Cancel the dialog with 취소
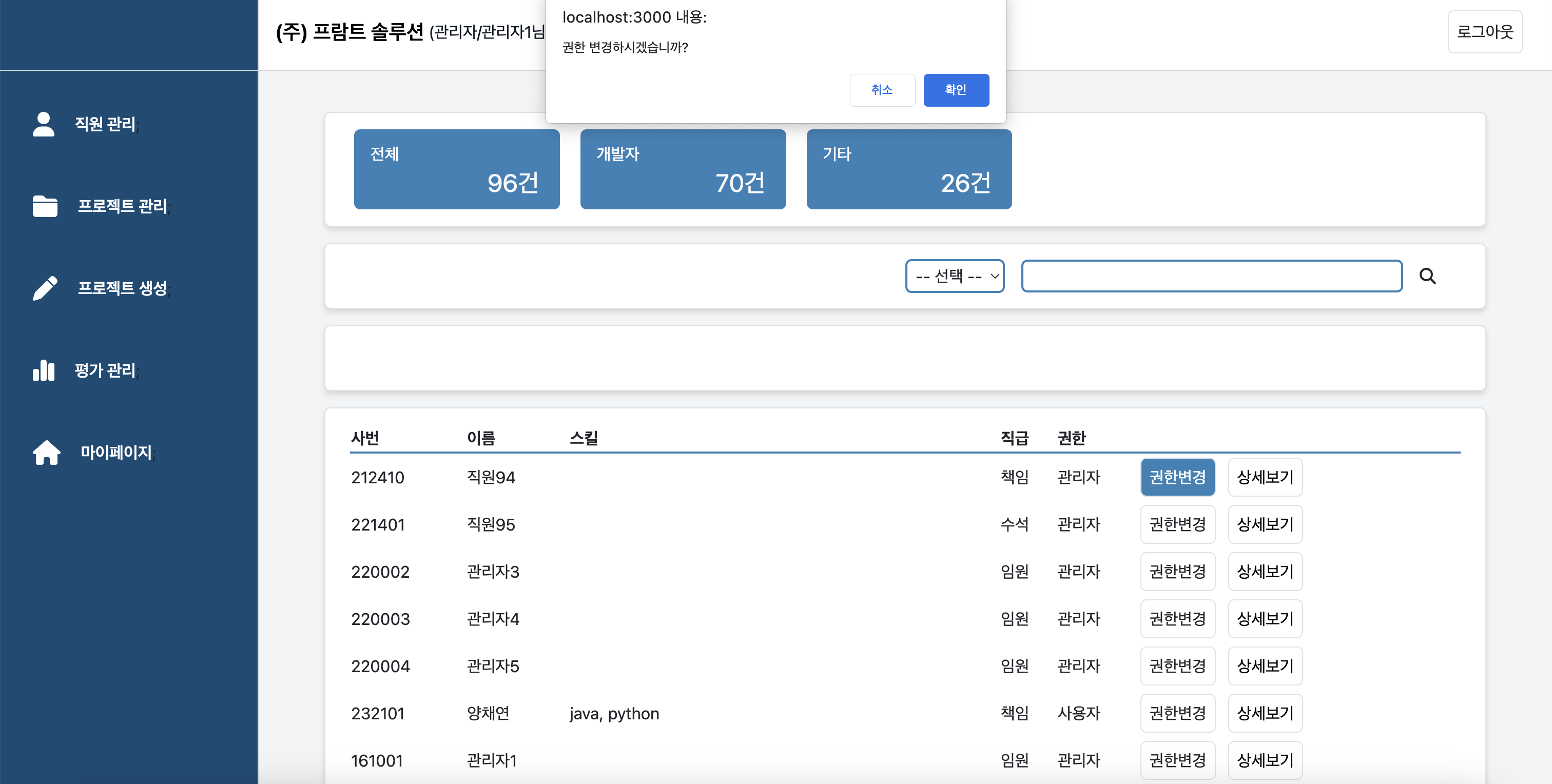This screenshot has width=1552, height=784. 882,90
